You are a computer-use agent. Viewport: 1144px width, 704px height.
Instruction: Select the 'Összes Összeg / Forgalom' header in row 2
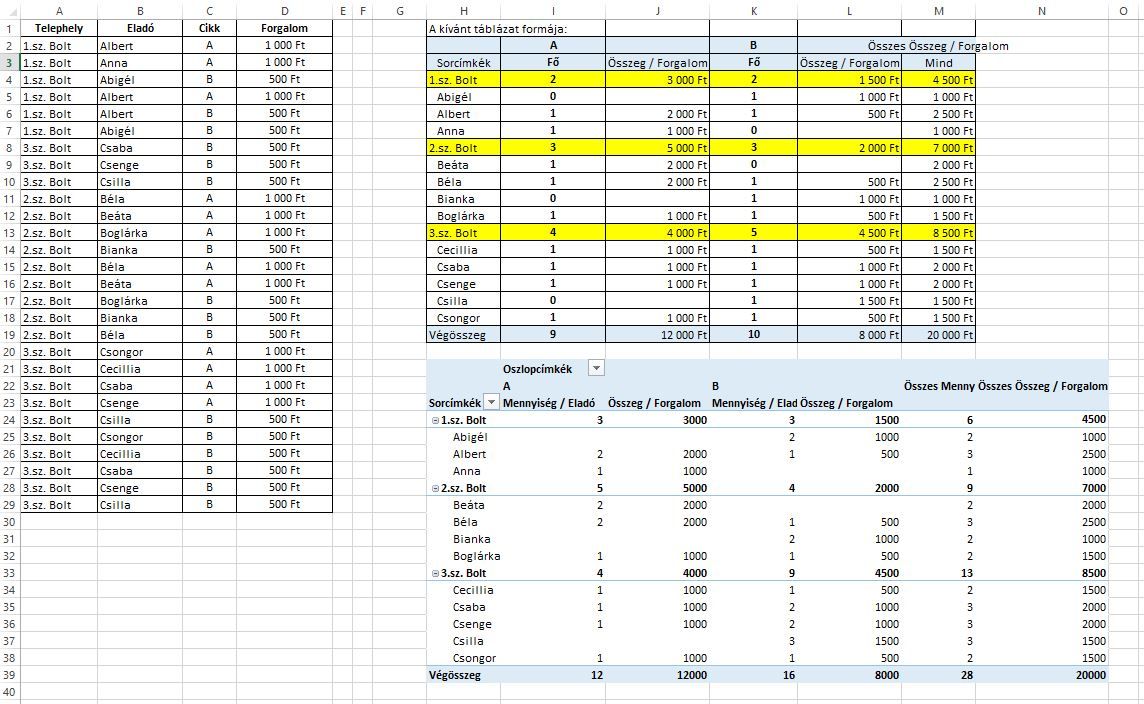pyautogui.click(x=938, y=46)
